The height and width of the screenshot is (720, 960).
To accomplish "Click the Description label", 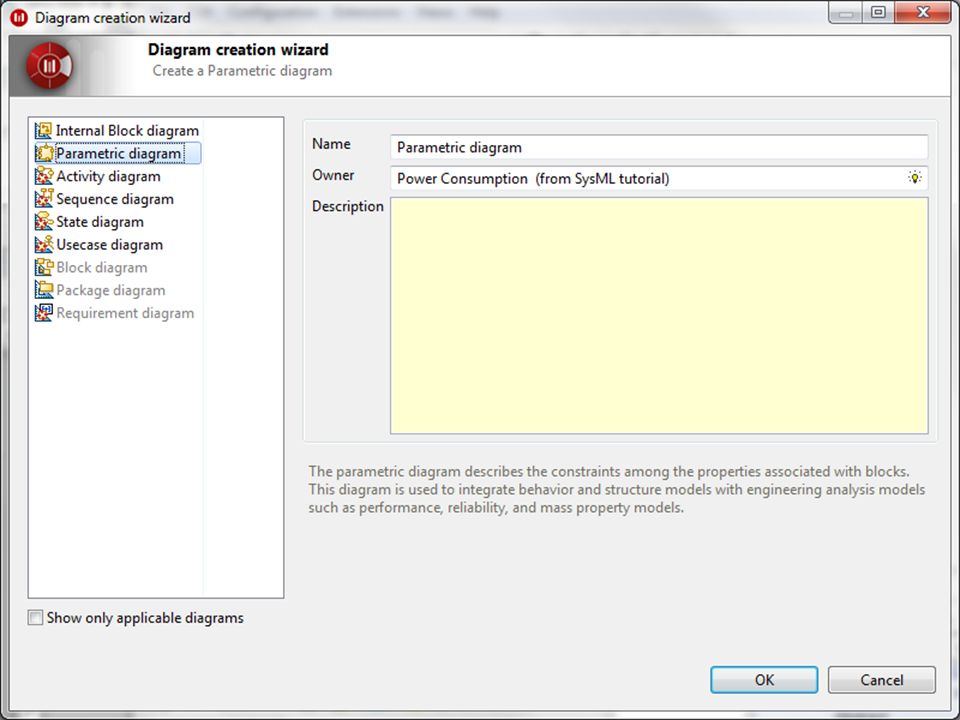I will 348,206.
